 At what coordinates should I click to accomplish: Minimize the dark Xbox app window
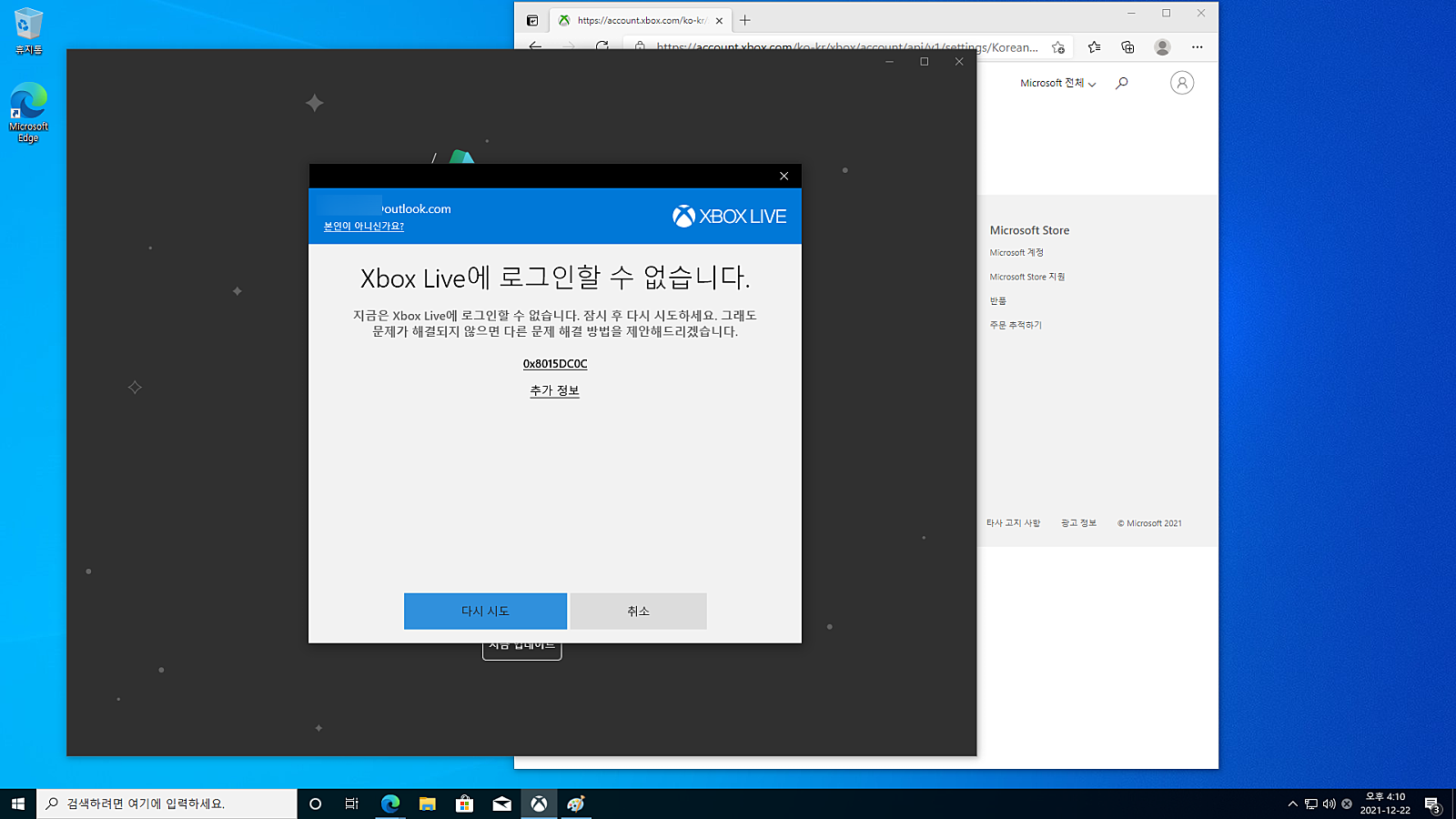tap(889, 62)
